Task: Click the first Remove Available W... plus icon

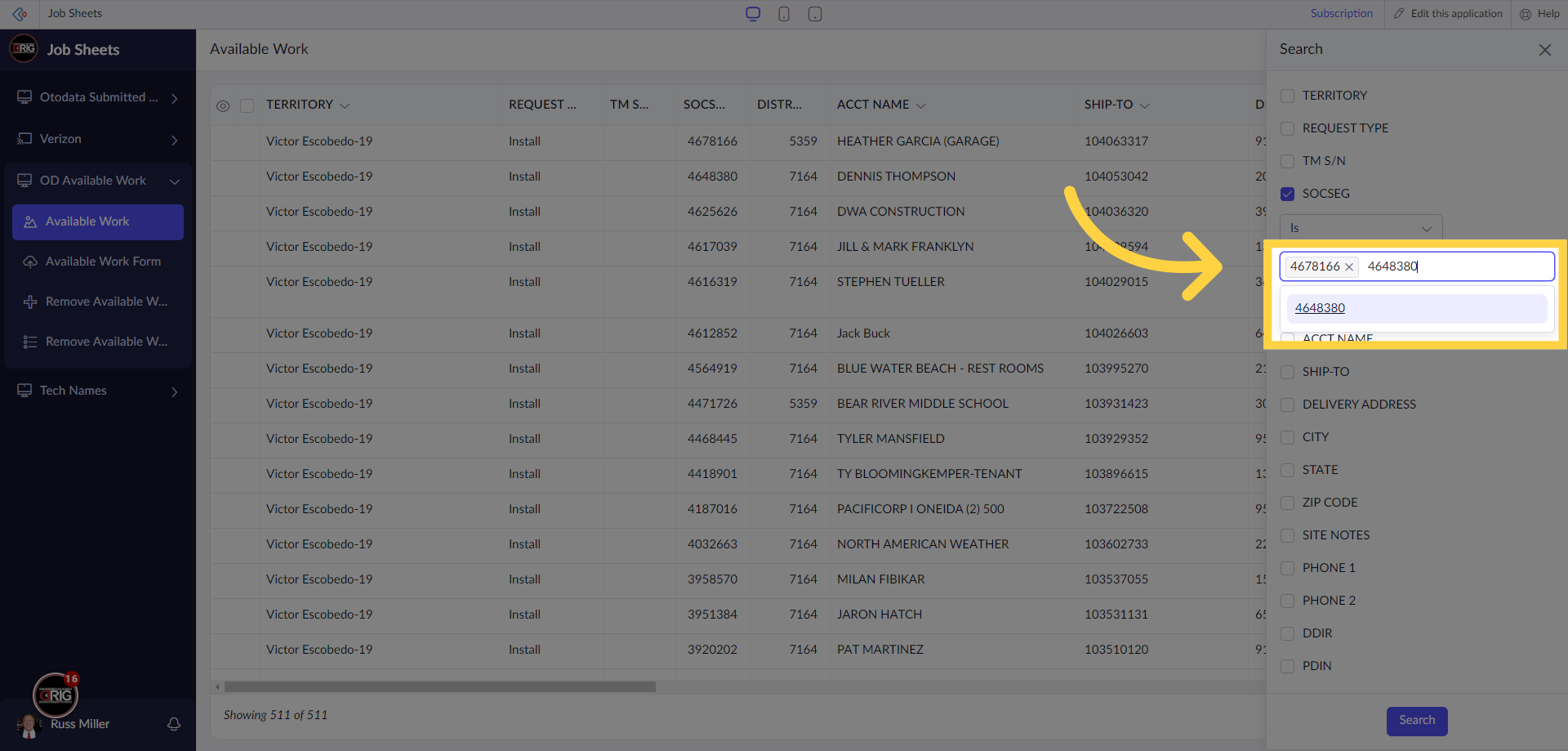Action: pyautogui.click(x=30, y=302)
